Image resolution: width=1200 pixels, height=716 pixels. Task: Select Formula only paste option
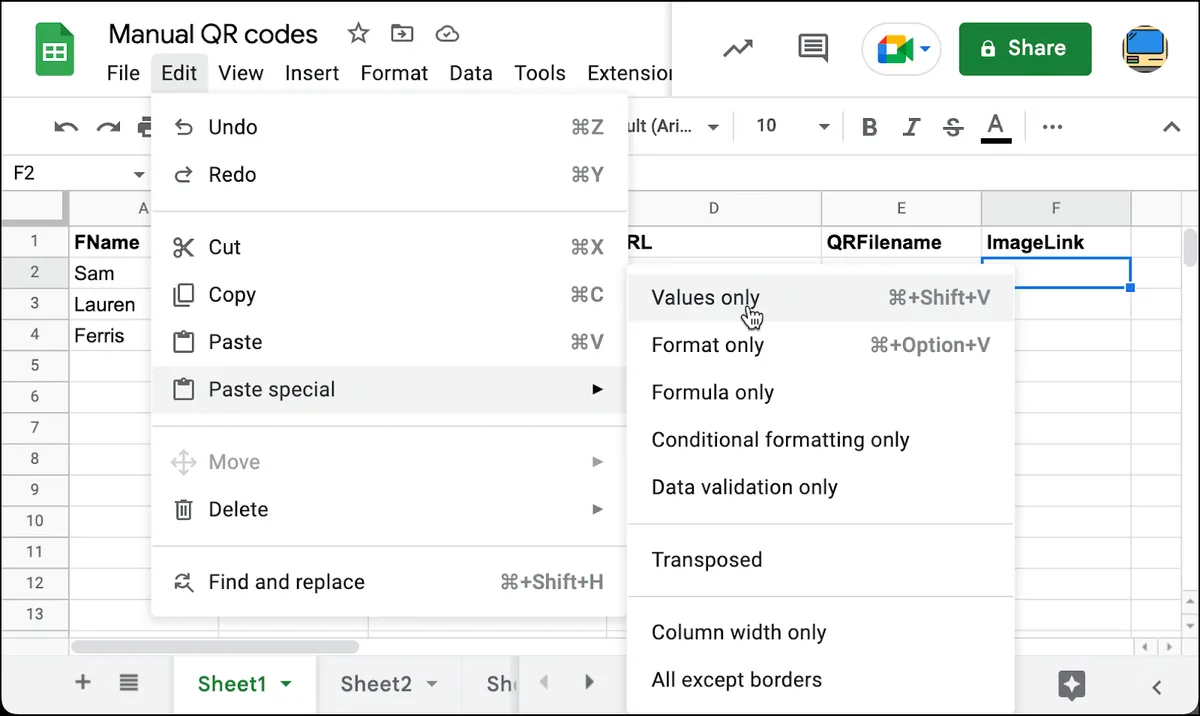tap(821, 393)
